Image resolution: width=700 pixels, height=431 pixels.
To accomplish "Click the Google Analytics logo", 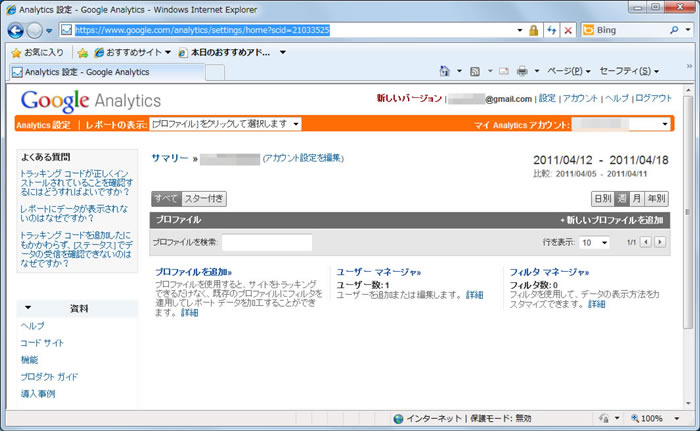I will (x=91, y=101).
